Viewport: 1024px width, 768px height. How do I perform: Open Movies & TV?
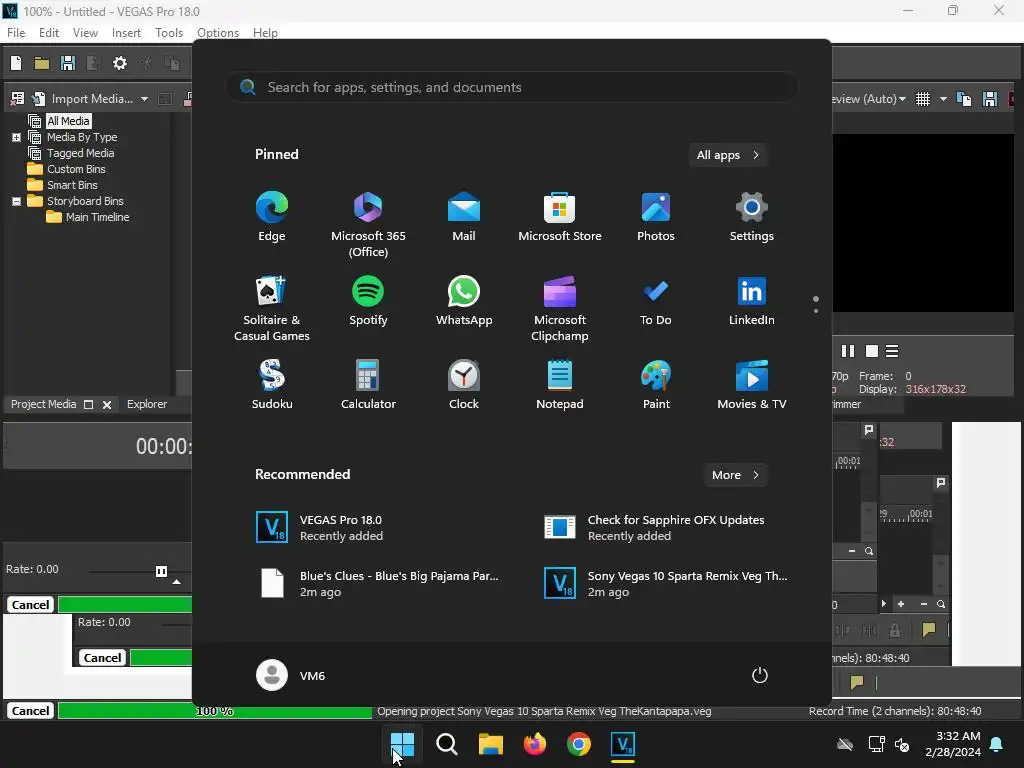pos(752,385)
